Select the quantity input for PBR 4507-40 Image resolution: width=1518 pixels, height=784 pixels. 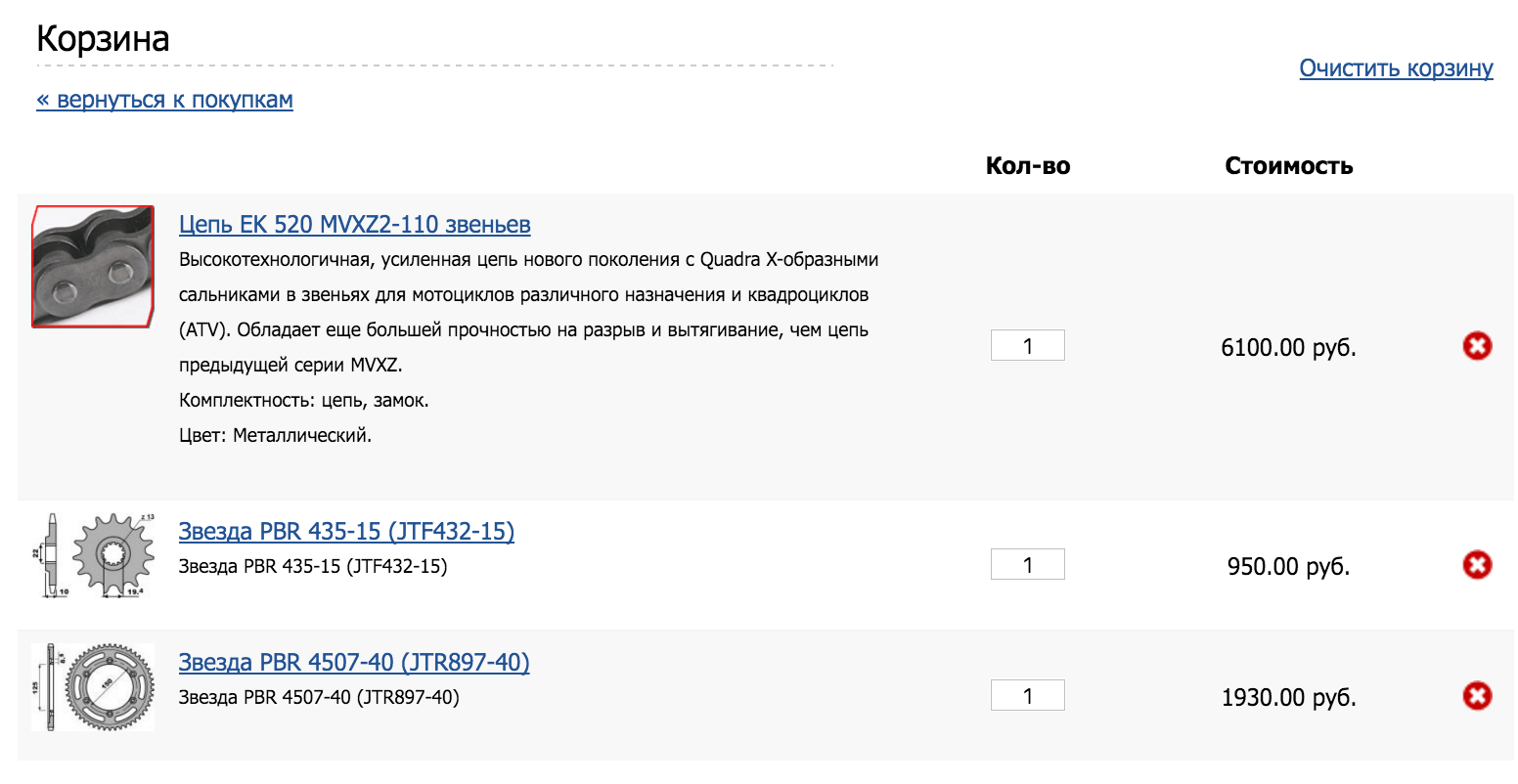(x=1028, y=696)
